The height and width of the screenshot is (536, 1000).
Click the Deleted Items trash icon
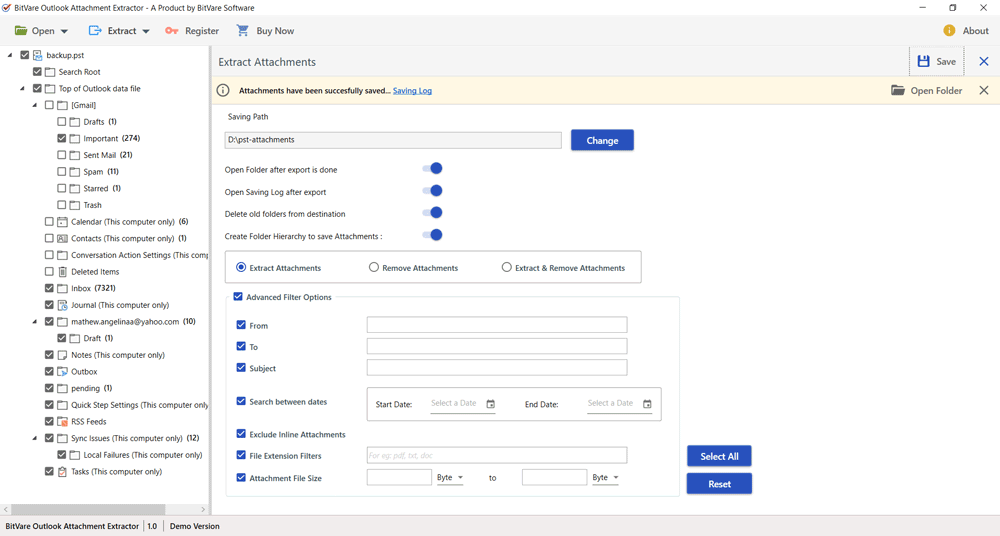(62, 272)
